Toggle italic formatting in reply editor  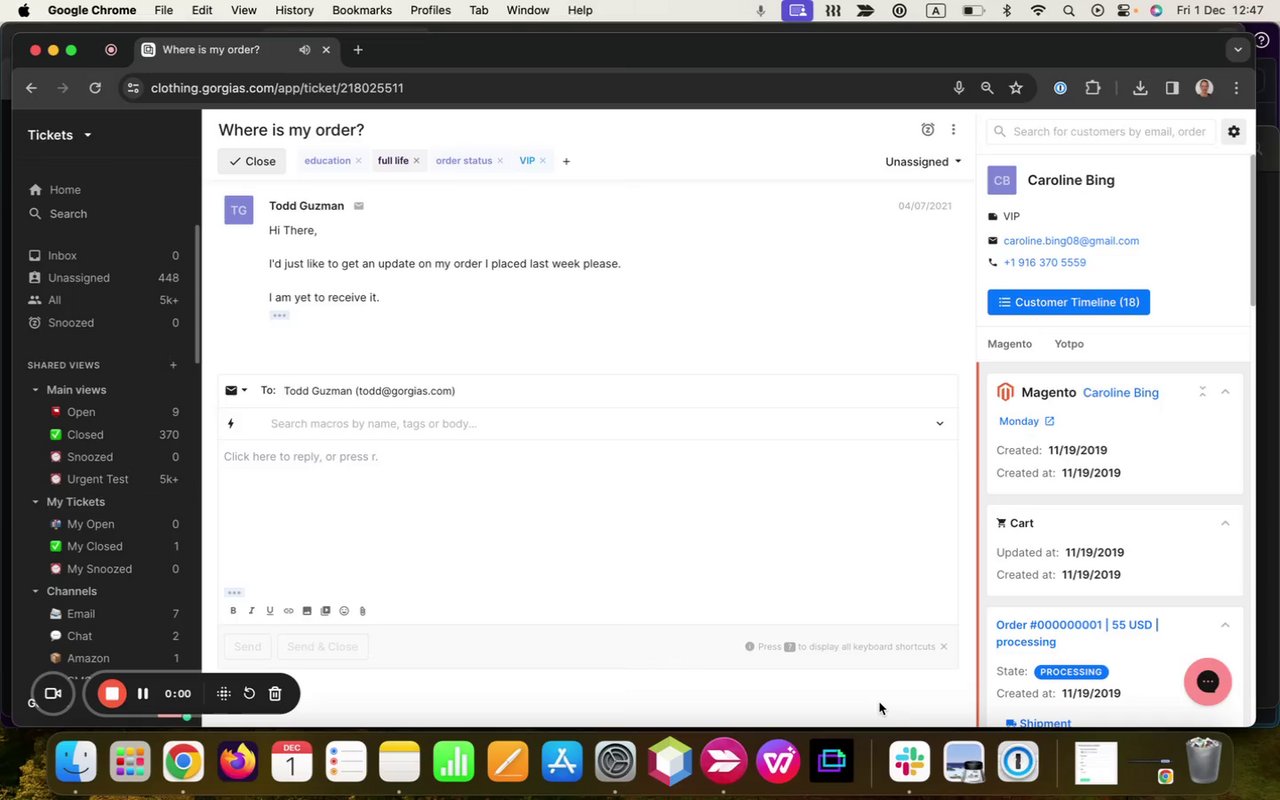251,611
